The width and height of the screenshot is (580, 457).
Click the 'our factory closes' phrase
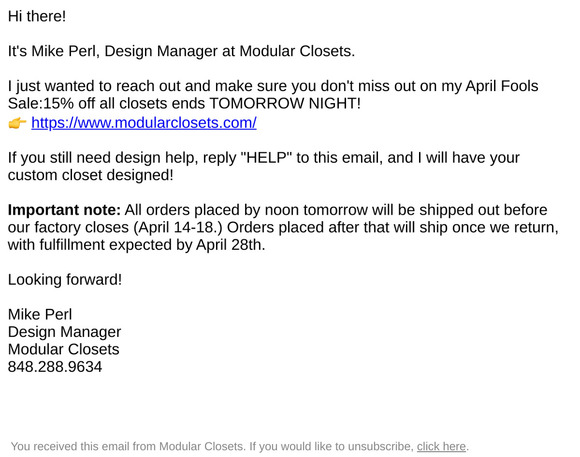[x=68, y=227]
